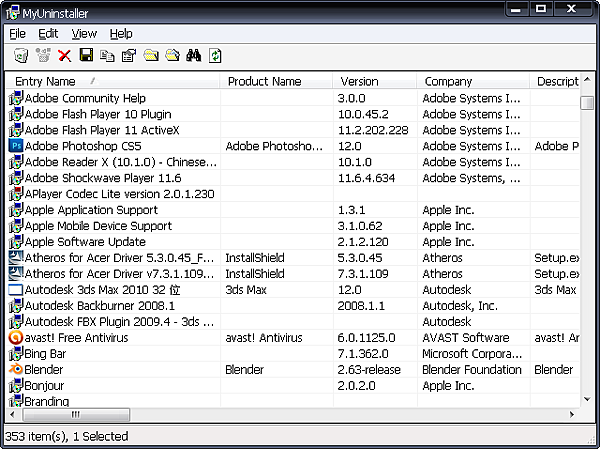Sort by the Product Name column header
Viewport: 600px width, 449px height.
[276, 81]
